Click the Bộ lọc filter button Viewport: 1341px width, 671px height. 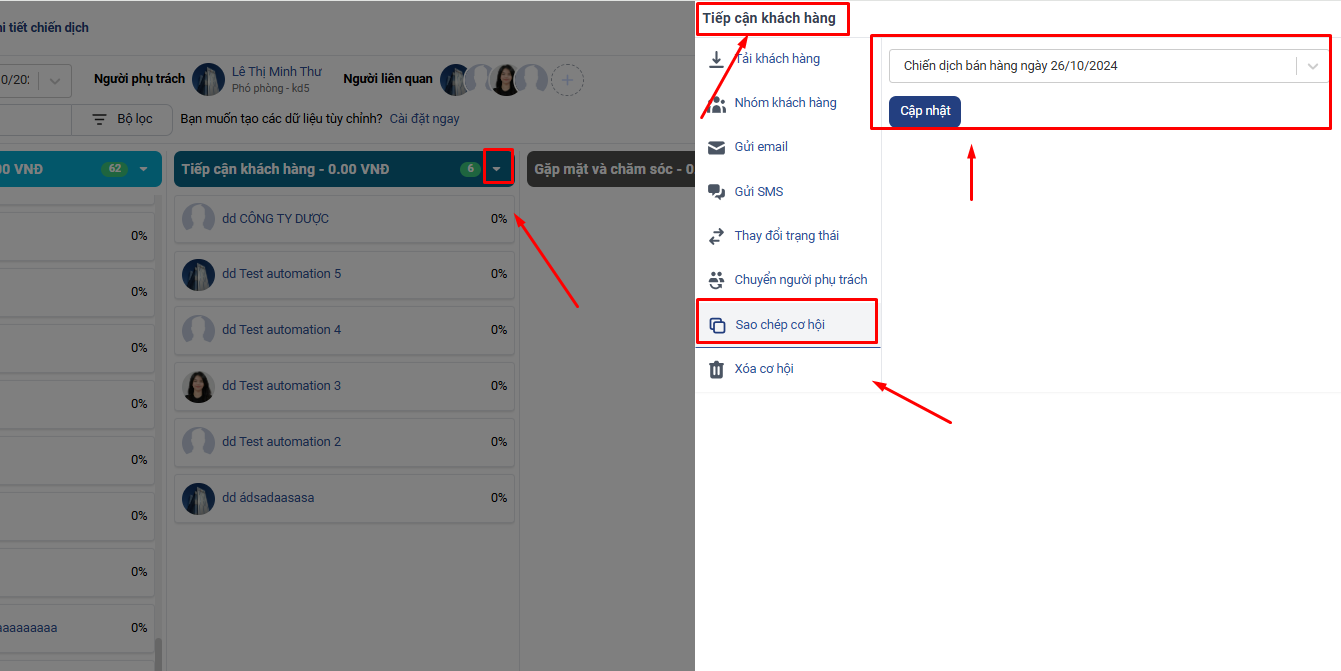tap(122, 119)
